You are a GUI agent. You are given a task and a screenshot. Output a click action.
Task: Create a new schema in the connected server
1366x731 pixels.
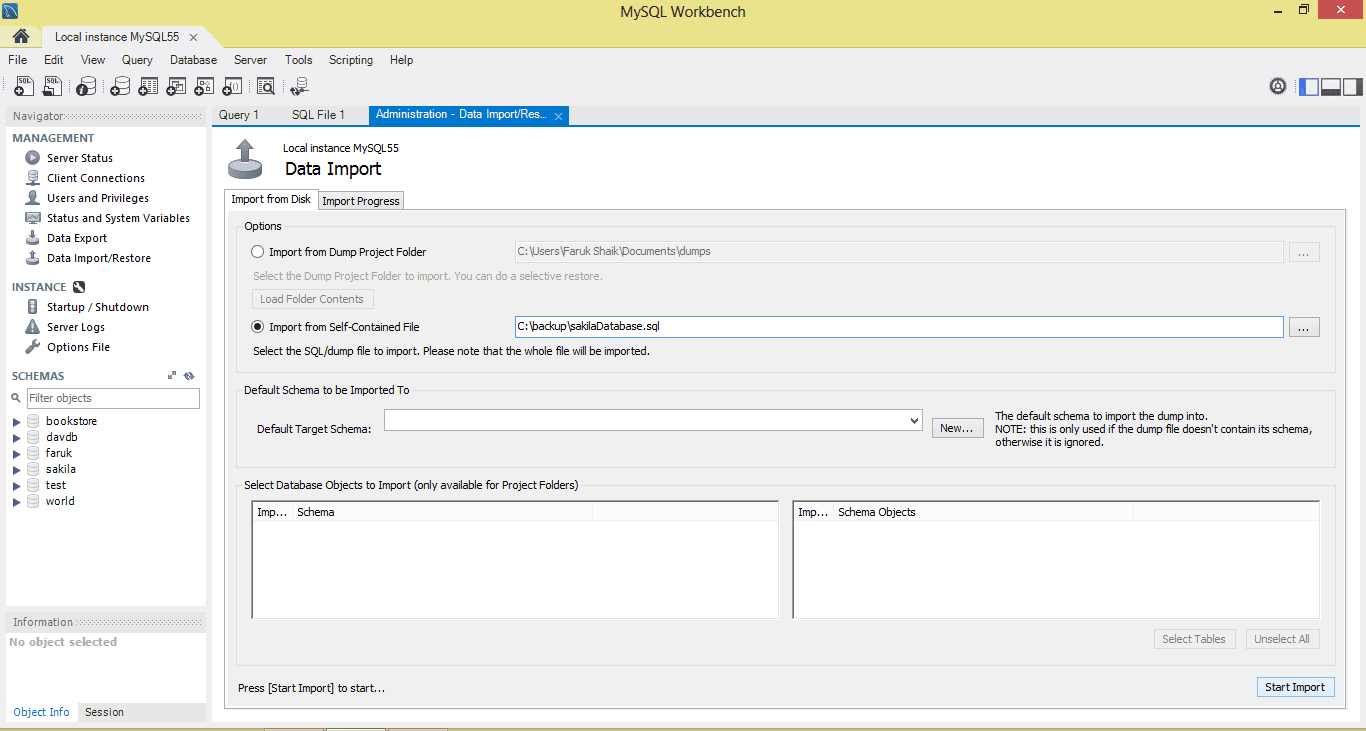pos(119,86)
